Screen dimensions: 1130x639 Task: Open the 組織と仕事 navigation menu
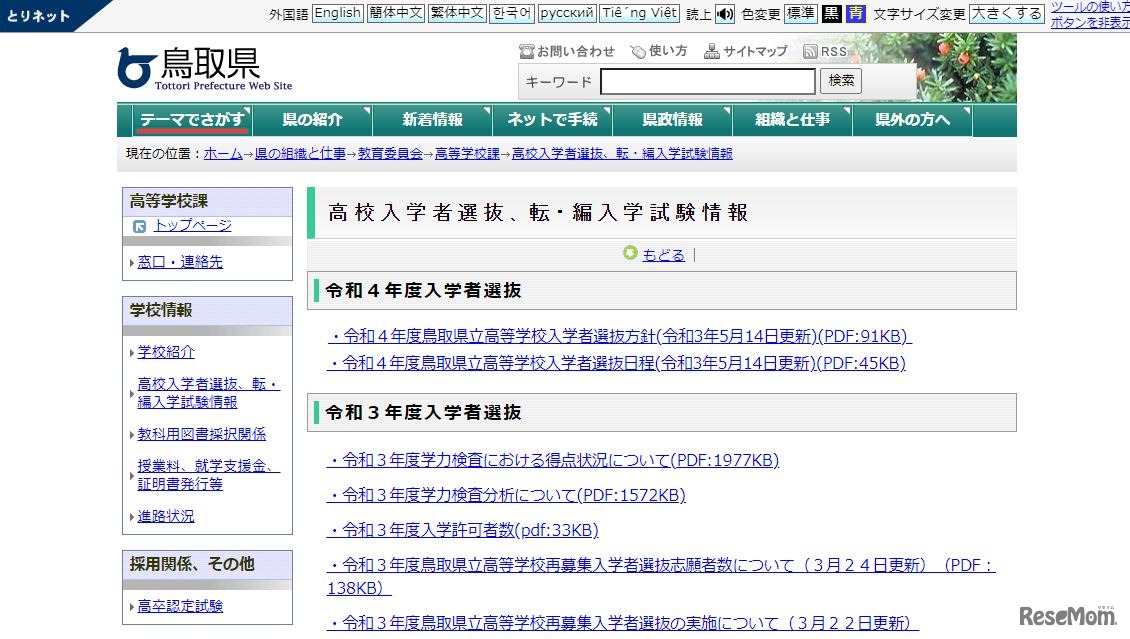click(792, 119)
